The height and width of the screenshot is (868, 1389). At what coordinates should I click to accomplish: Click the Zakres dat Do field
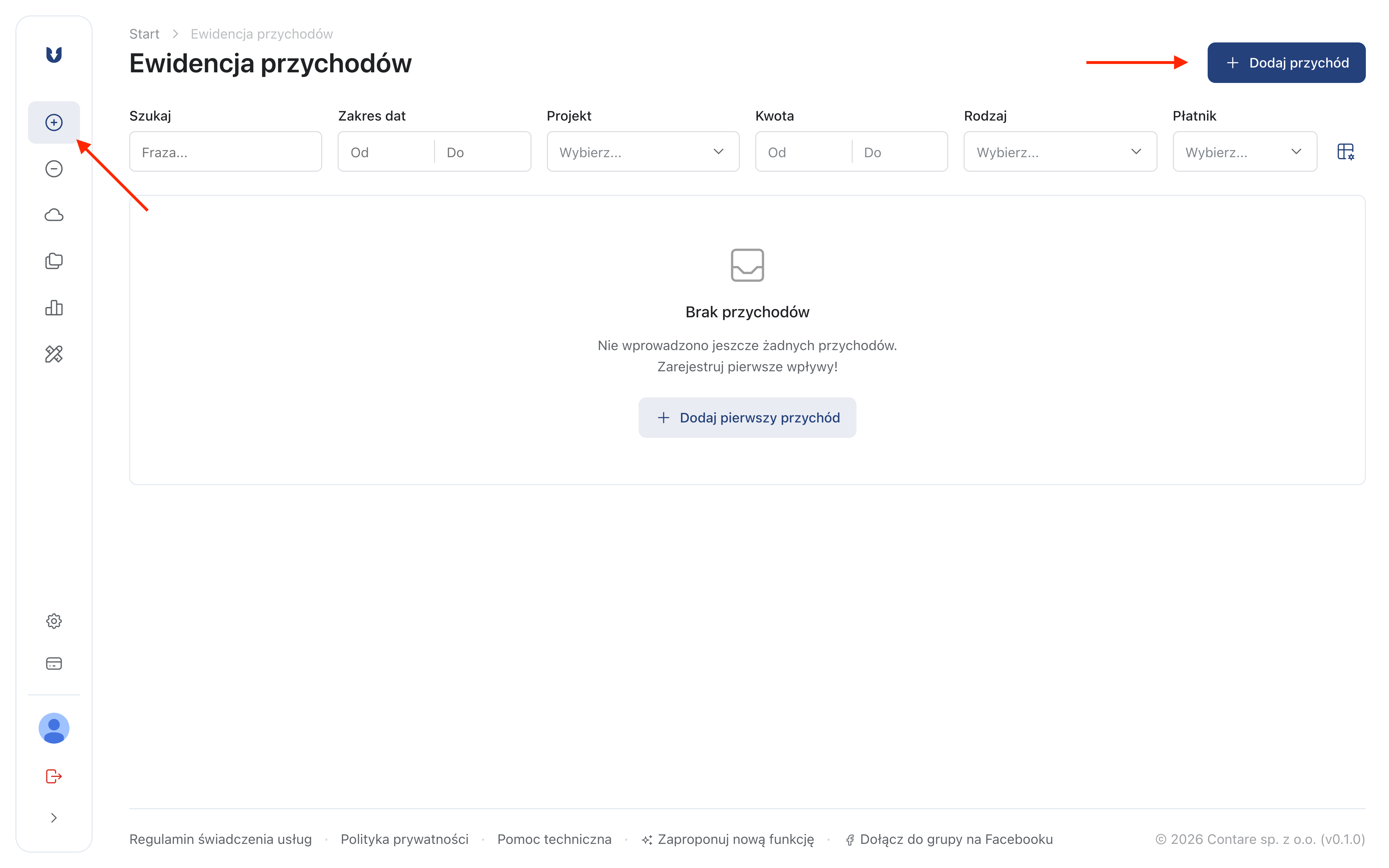click(x=482, y=152)
